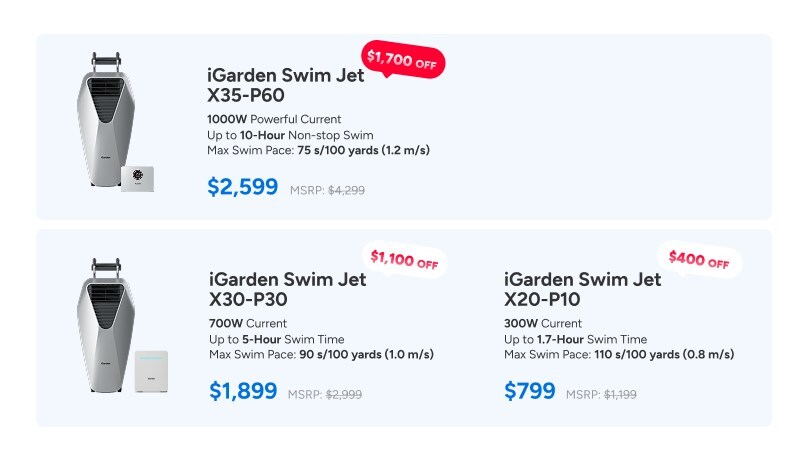Click the $1,100 OFF discount badge
This screenshot has width=800, height=450.
(404, 261)
